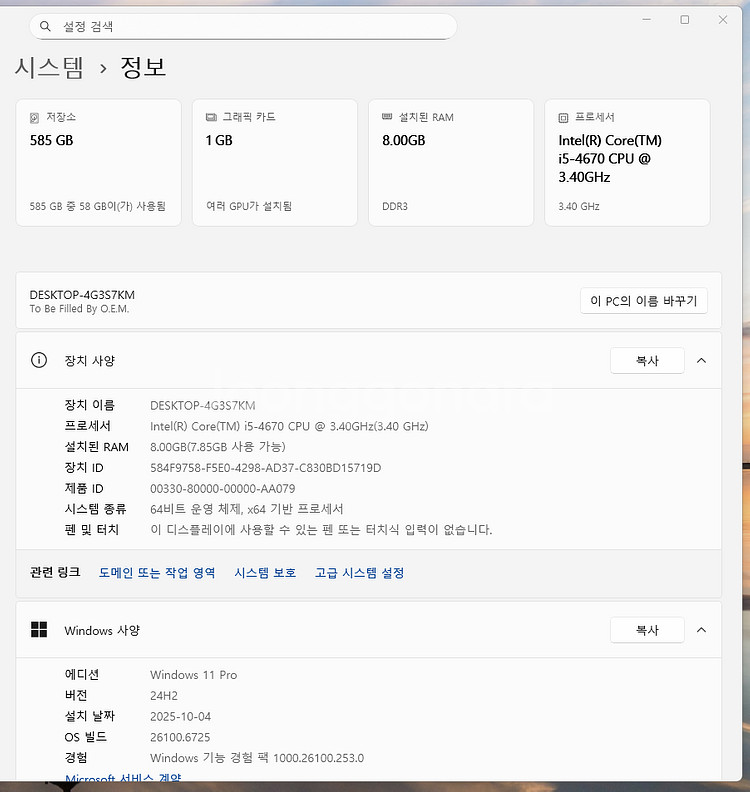Image resolution: width=750 pixels, height=792 pixels.
Task: Click the magnifier icon in the settings search box
Action: pyautogui.click(x=46, y=26)
